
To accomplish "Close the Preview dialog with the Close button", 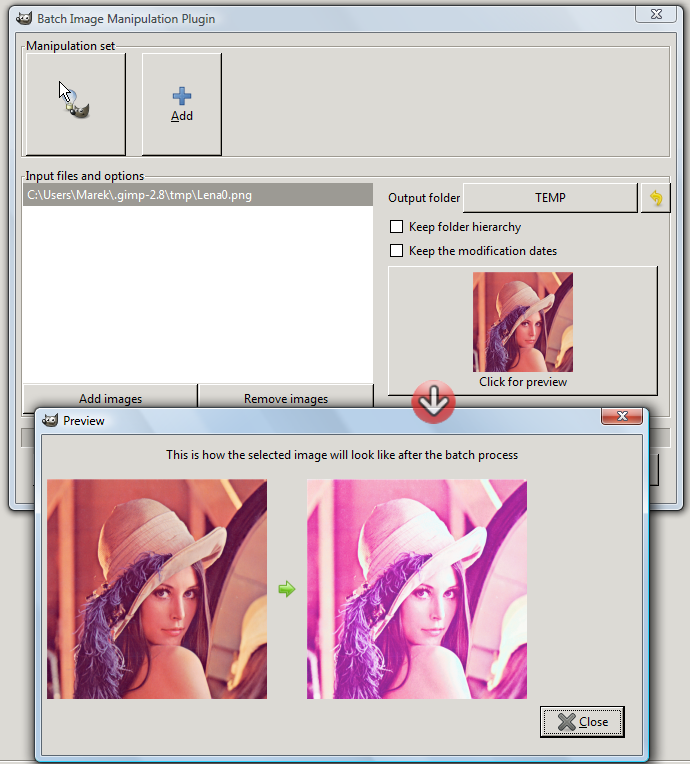I will (582, 722).
